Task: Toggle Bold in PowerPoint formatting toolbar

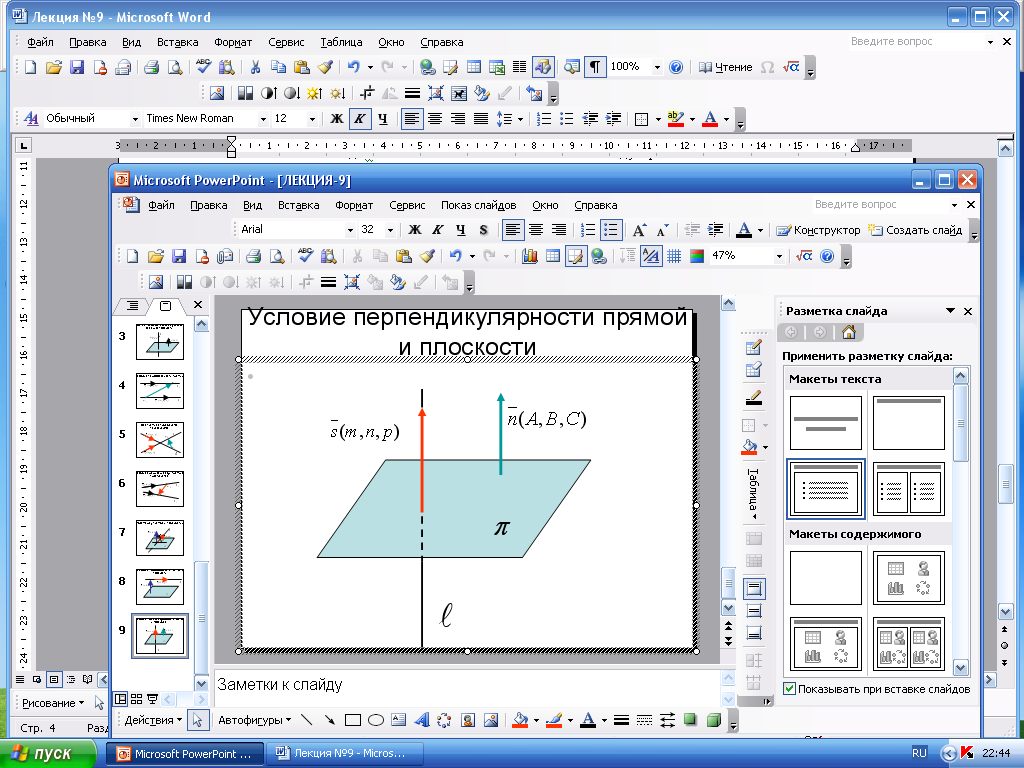Action: (x=415, y=230)
